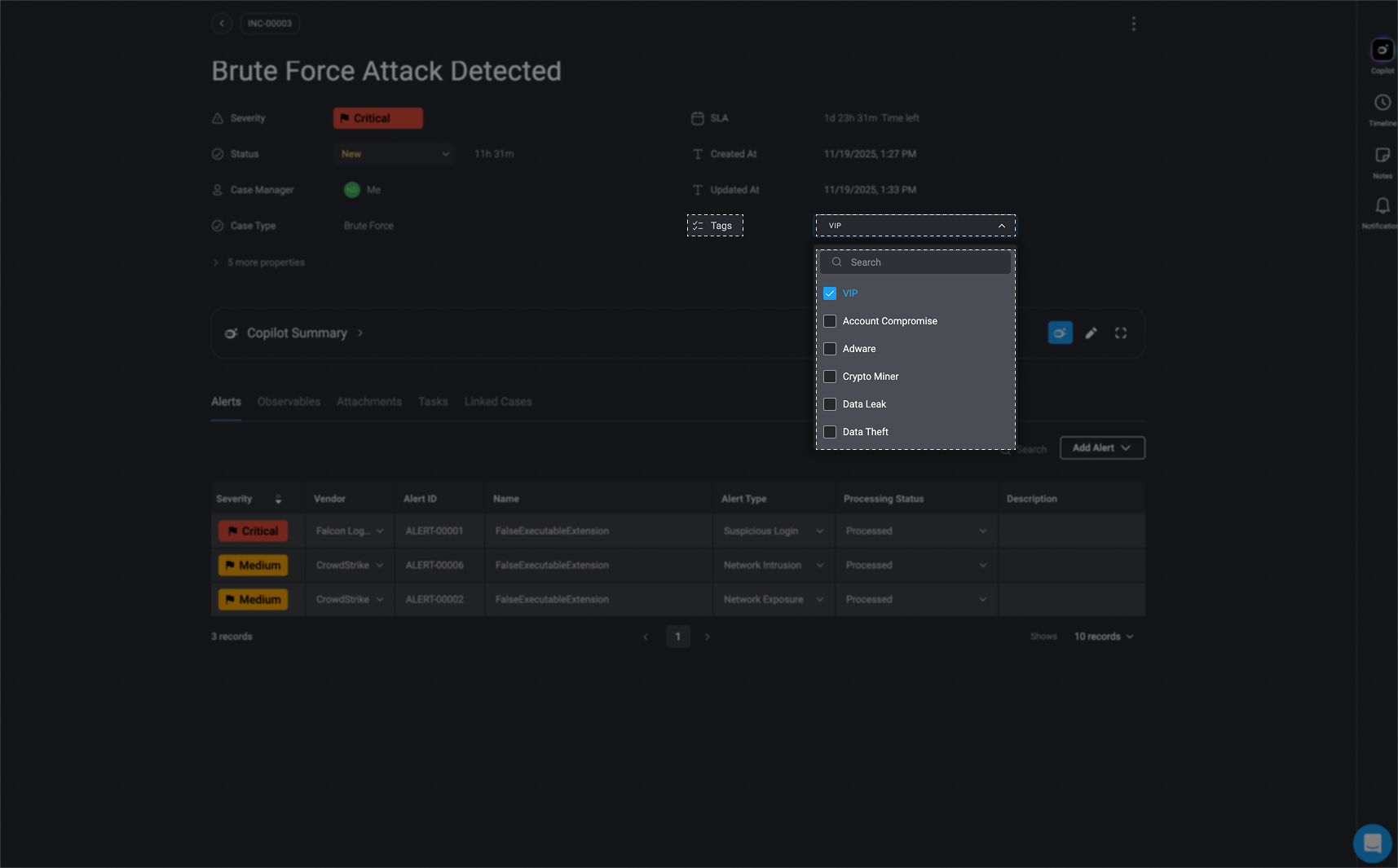Click the INC-00003 case ID badge
The width and height of the screenshot is (1398, 868).
click(x=270, y=24)
